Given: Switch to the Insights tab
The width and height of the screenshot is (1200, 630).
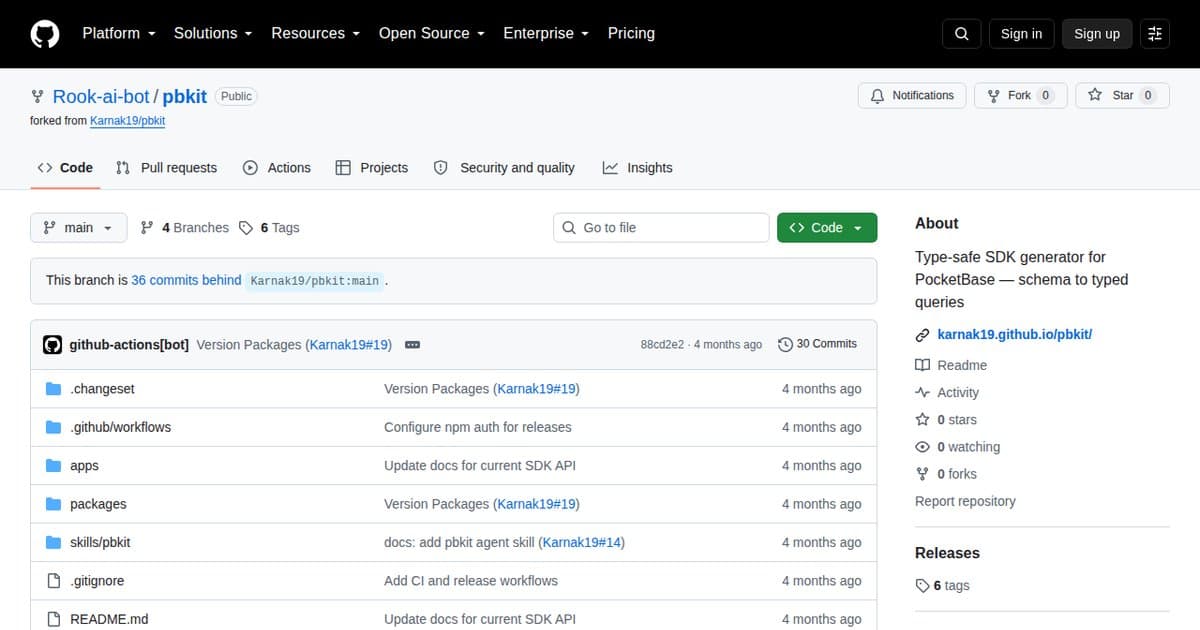Looking at the screenshot, I should pyautogui.click(x=638, y=168).
